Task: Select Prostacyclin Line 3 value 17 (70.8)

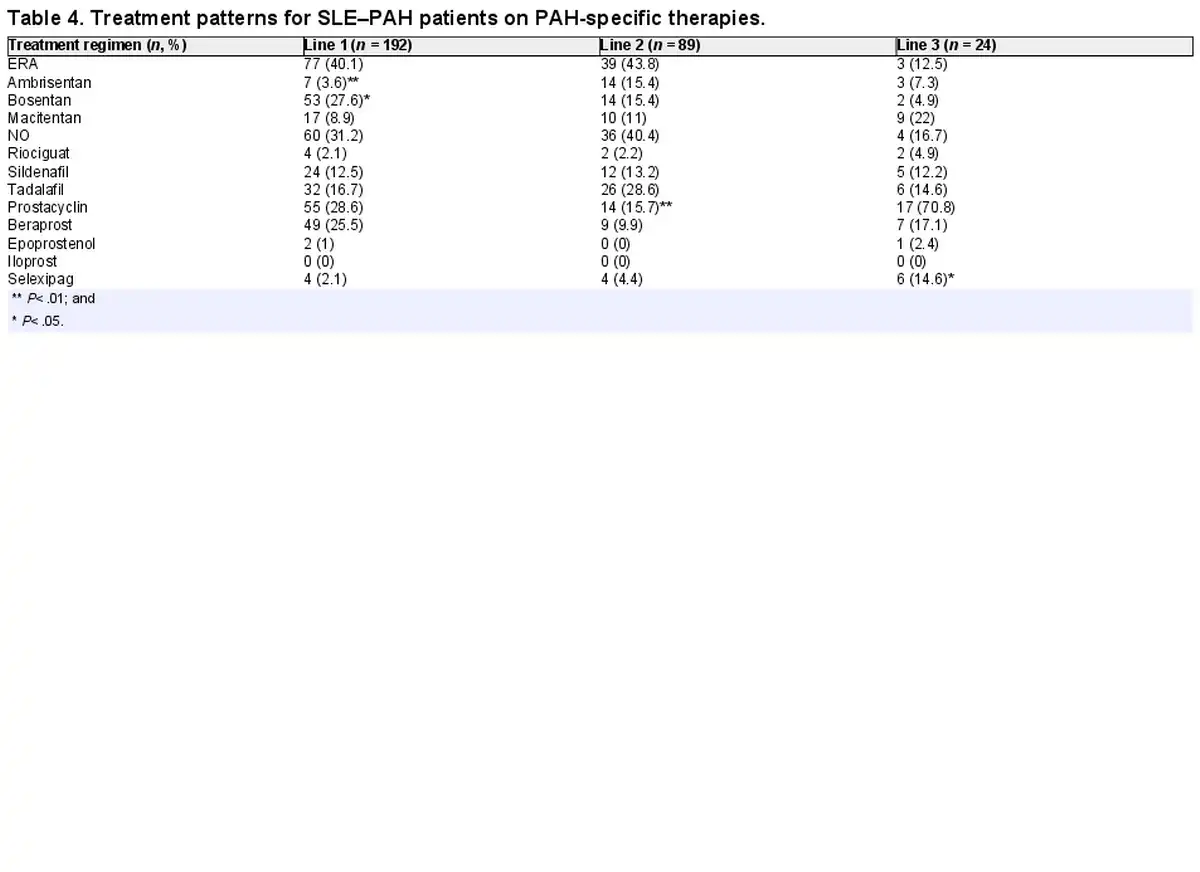Action: (x=926, y=207)
